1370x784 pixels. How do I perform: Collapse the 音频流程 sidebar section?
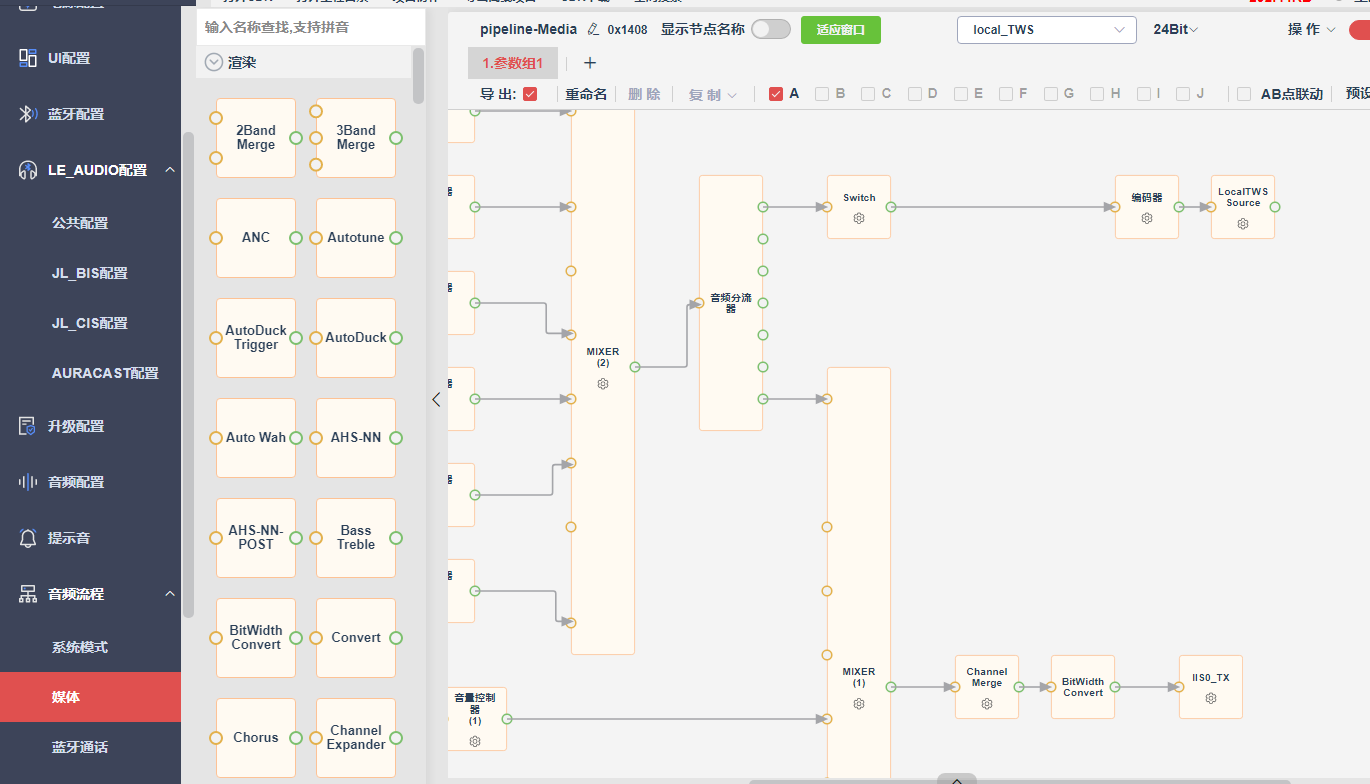point(169,594)
